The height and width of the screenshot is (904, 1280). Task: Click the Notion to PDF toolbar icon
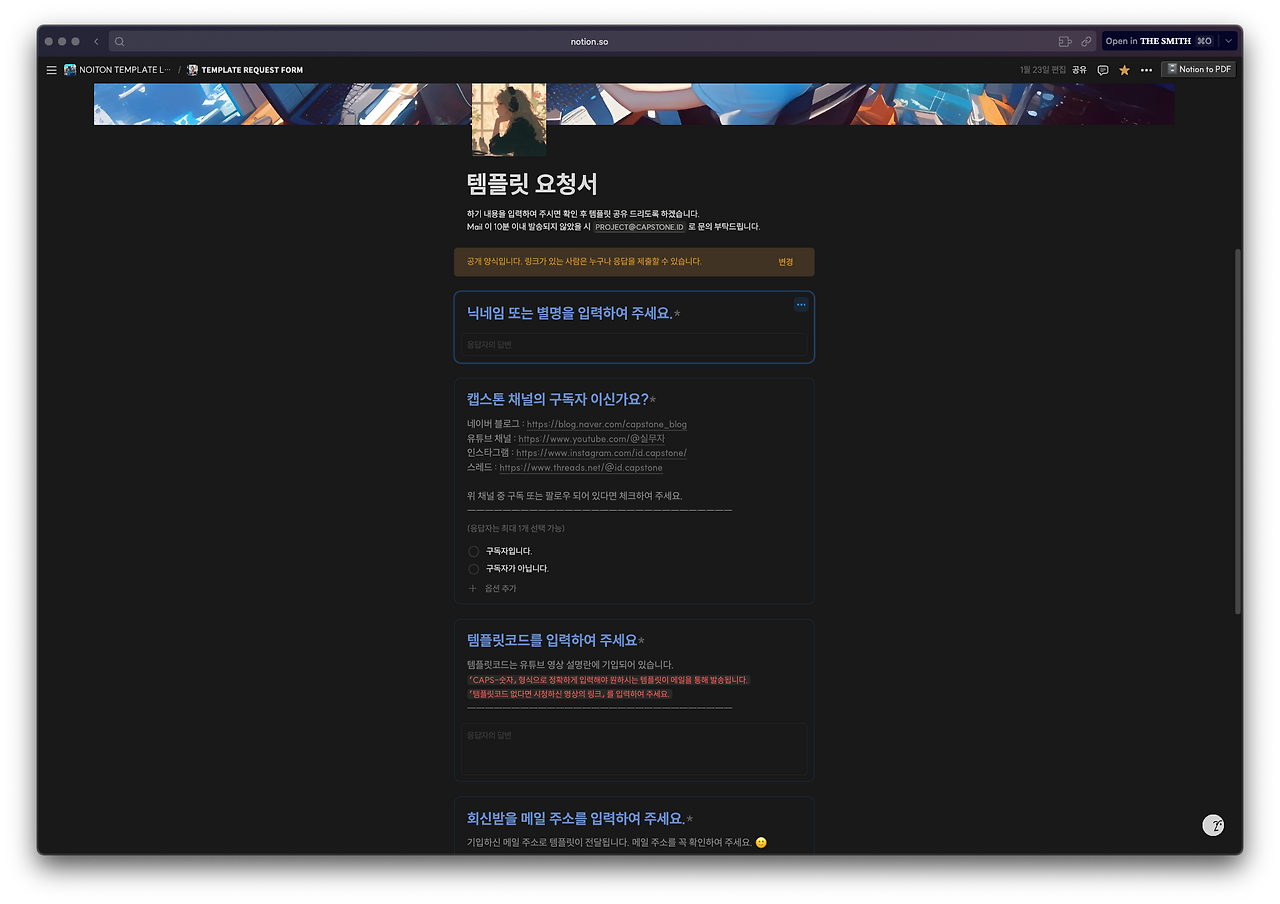tap(1197, 69)
